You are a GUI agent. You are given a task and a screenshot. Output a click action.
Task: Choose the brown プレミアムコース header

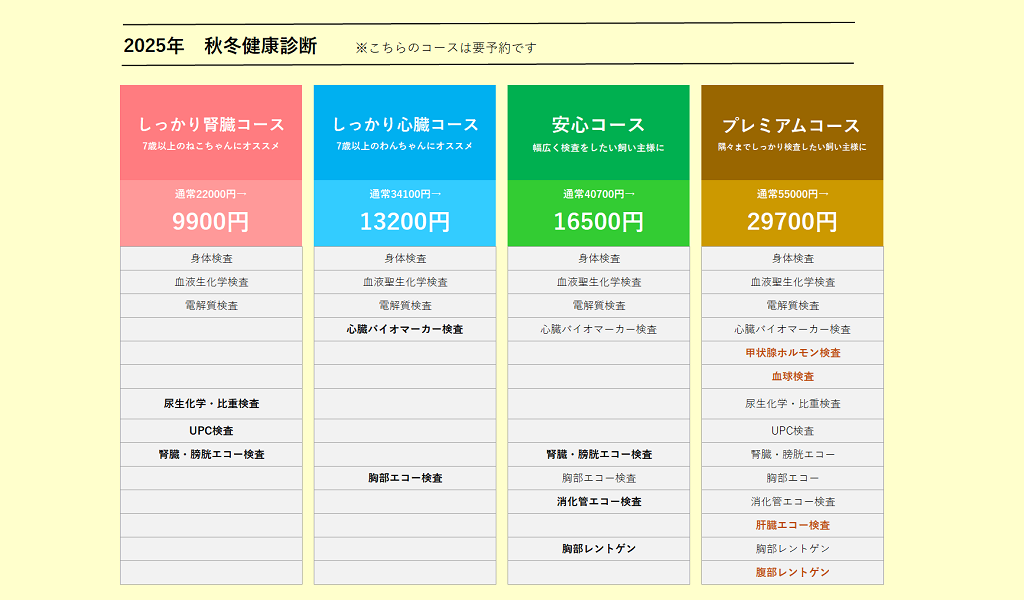792,132
